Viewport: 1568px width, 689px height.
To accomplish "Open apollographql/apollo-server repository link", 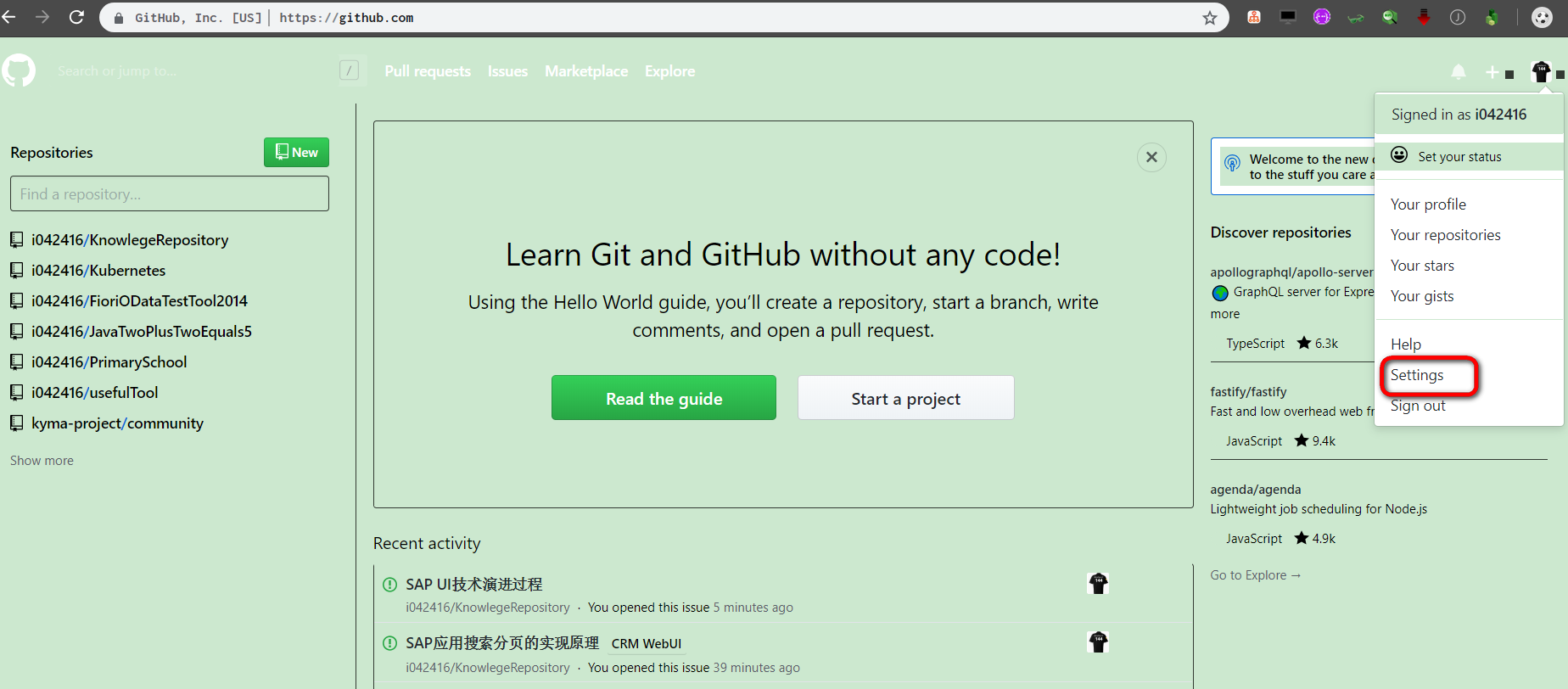I will [x=1291, y=272].
